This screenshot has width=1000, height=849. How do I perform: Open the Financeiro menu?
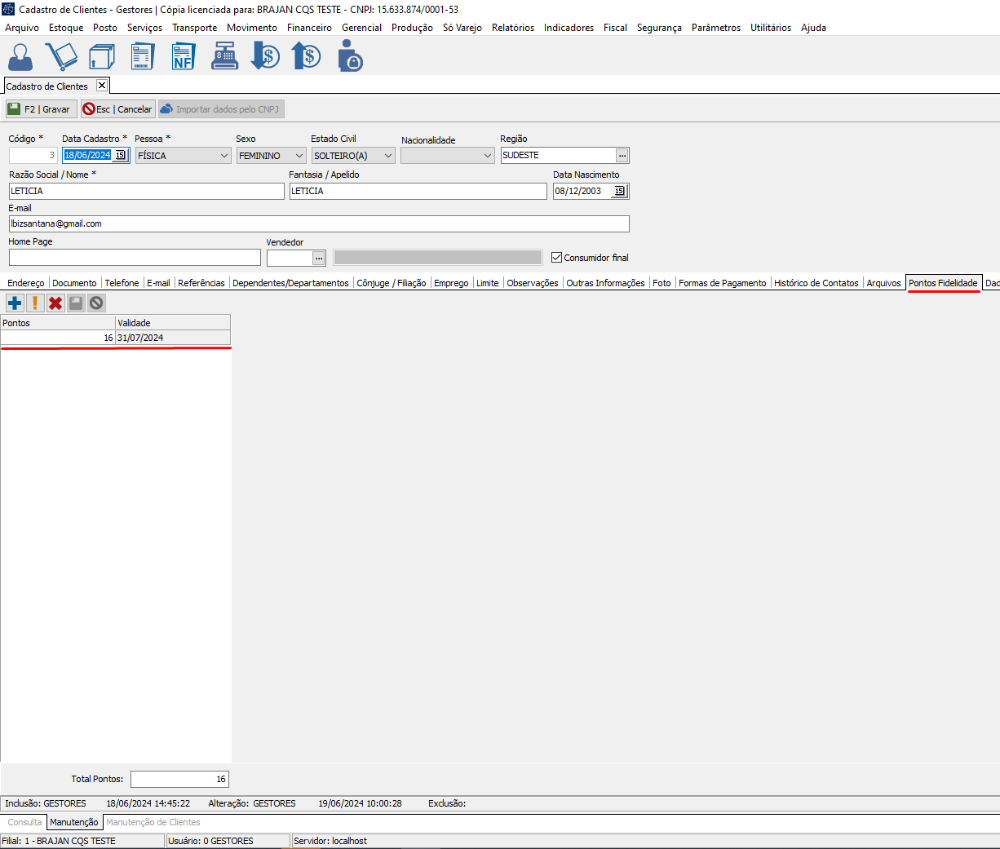pyautogui.click(x=309, y=28)
